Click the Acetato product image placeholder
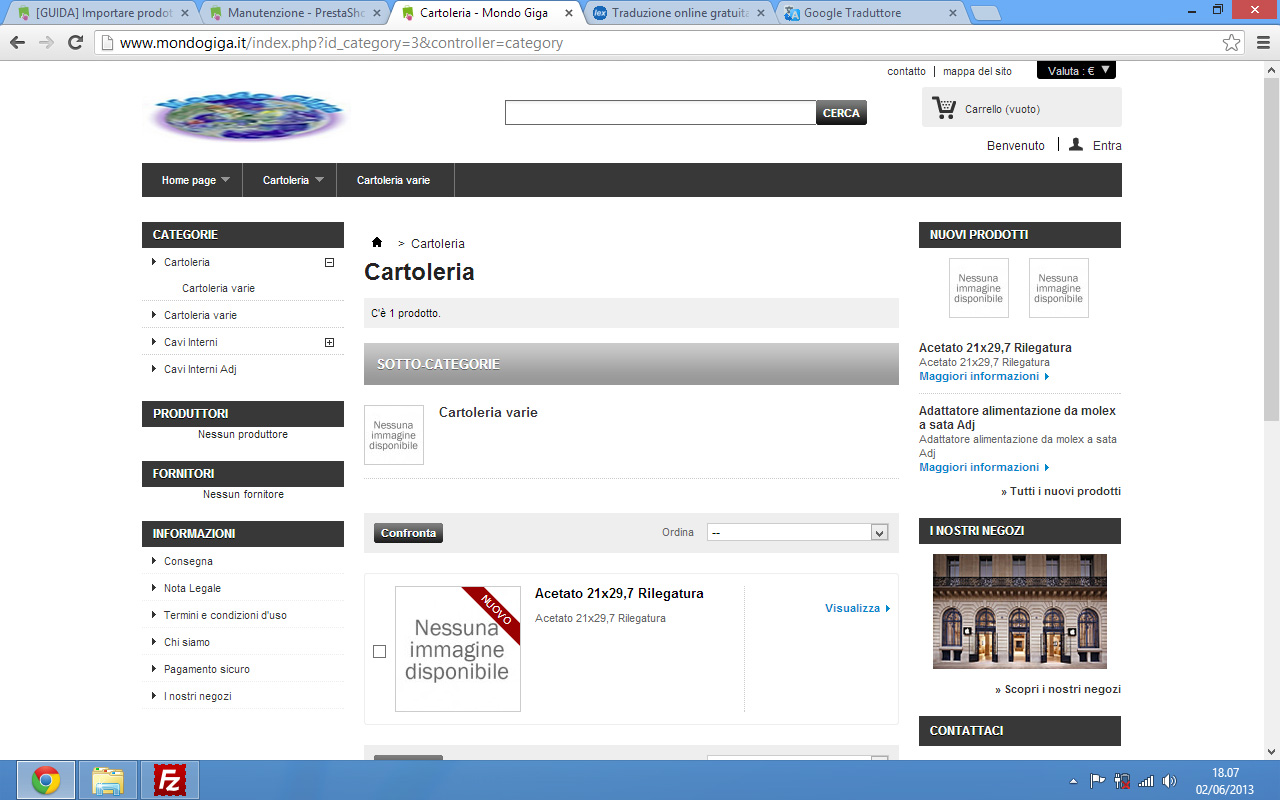 458,649
